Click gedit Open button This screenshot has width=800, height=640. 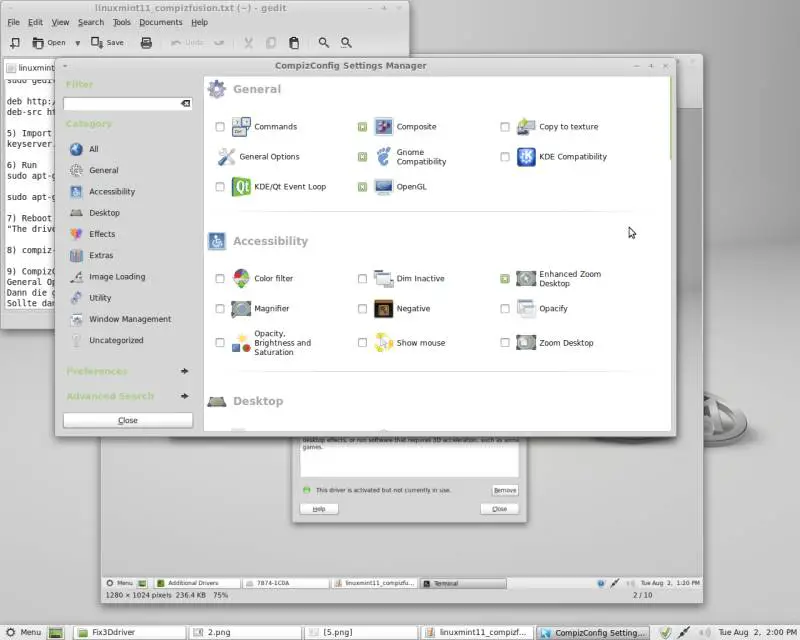[x=49, y=43]
